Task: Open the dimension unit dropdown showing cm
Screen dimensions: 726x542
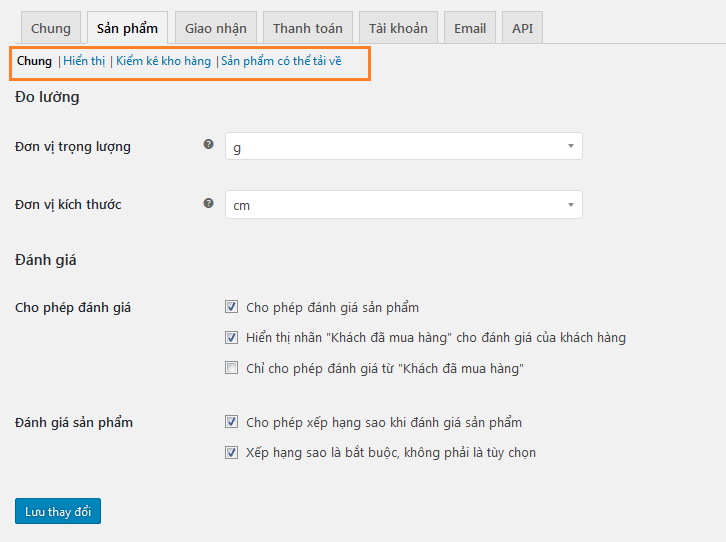Action: tap(403, 205)
